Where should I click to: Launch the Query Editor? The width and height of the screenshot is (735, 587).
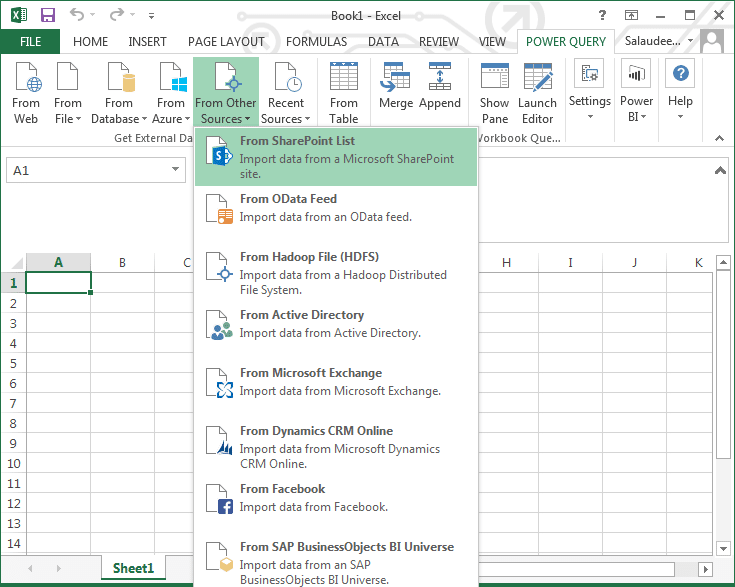coord(538,93)
